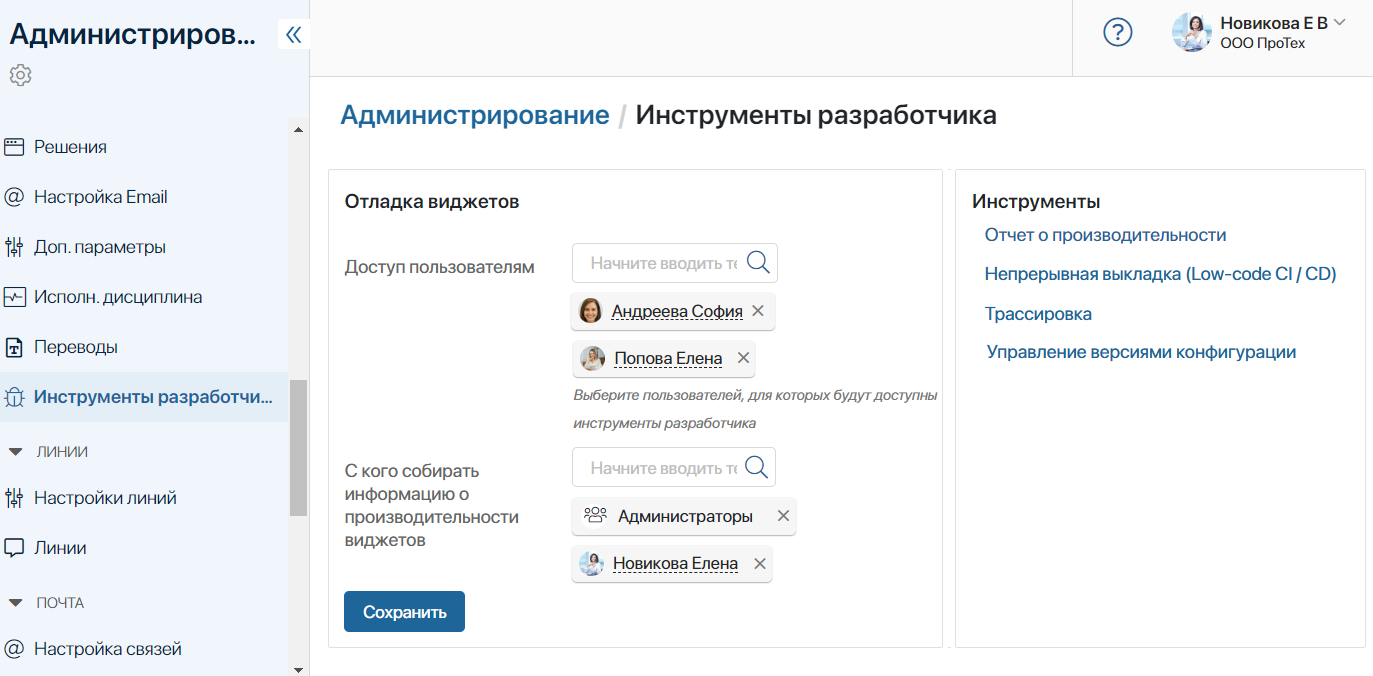Screen dimensions: 1373x676
Task: Select Инструменты разработчика sidebar item
Action: point(144,397)
